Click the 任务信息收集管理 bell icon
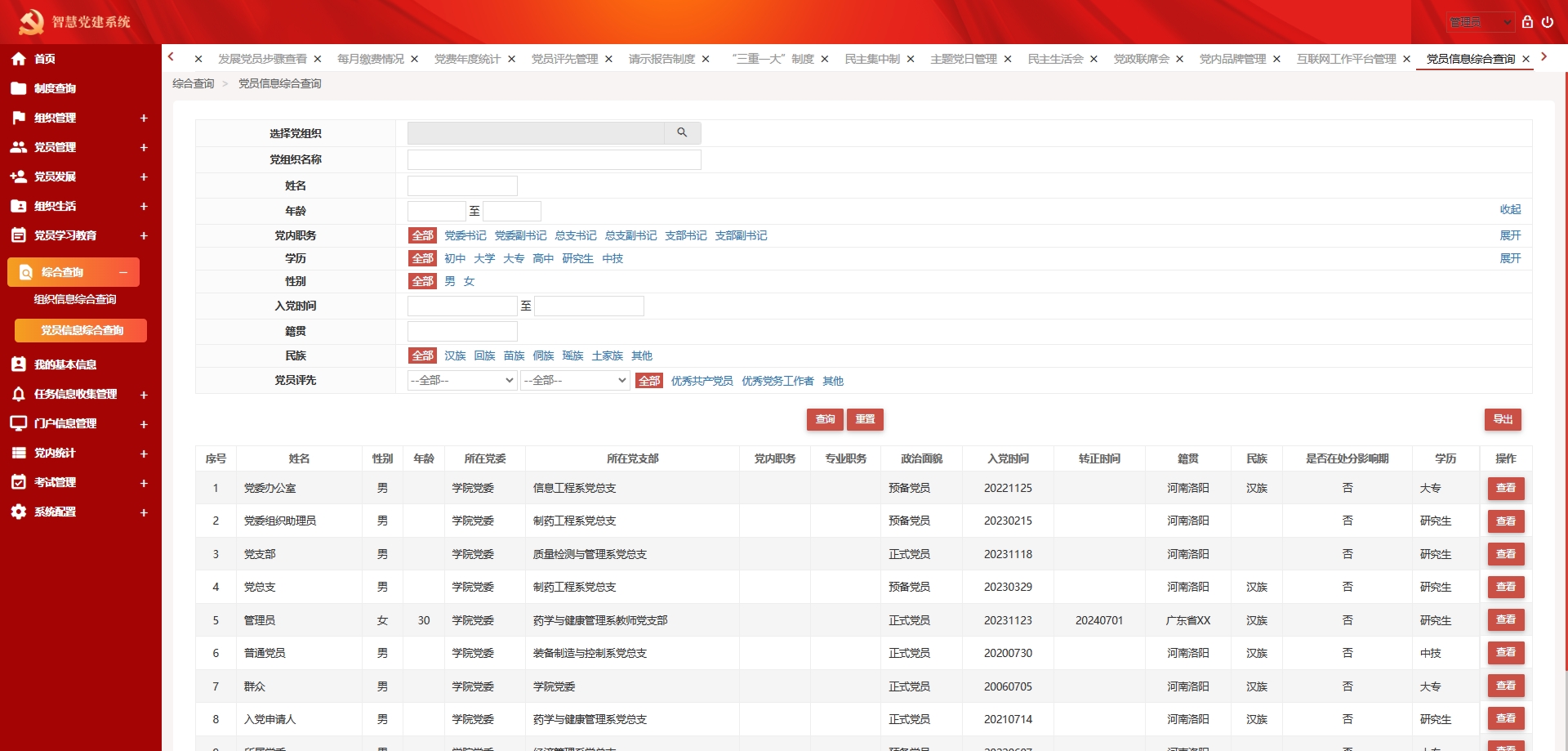Screen dimensions: 1568x751 click(x=19, y=394)
